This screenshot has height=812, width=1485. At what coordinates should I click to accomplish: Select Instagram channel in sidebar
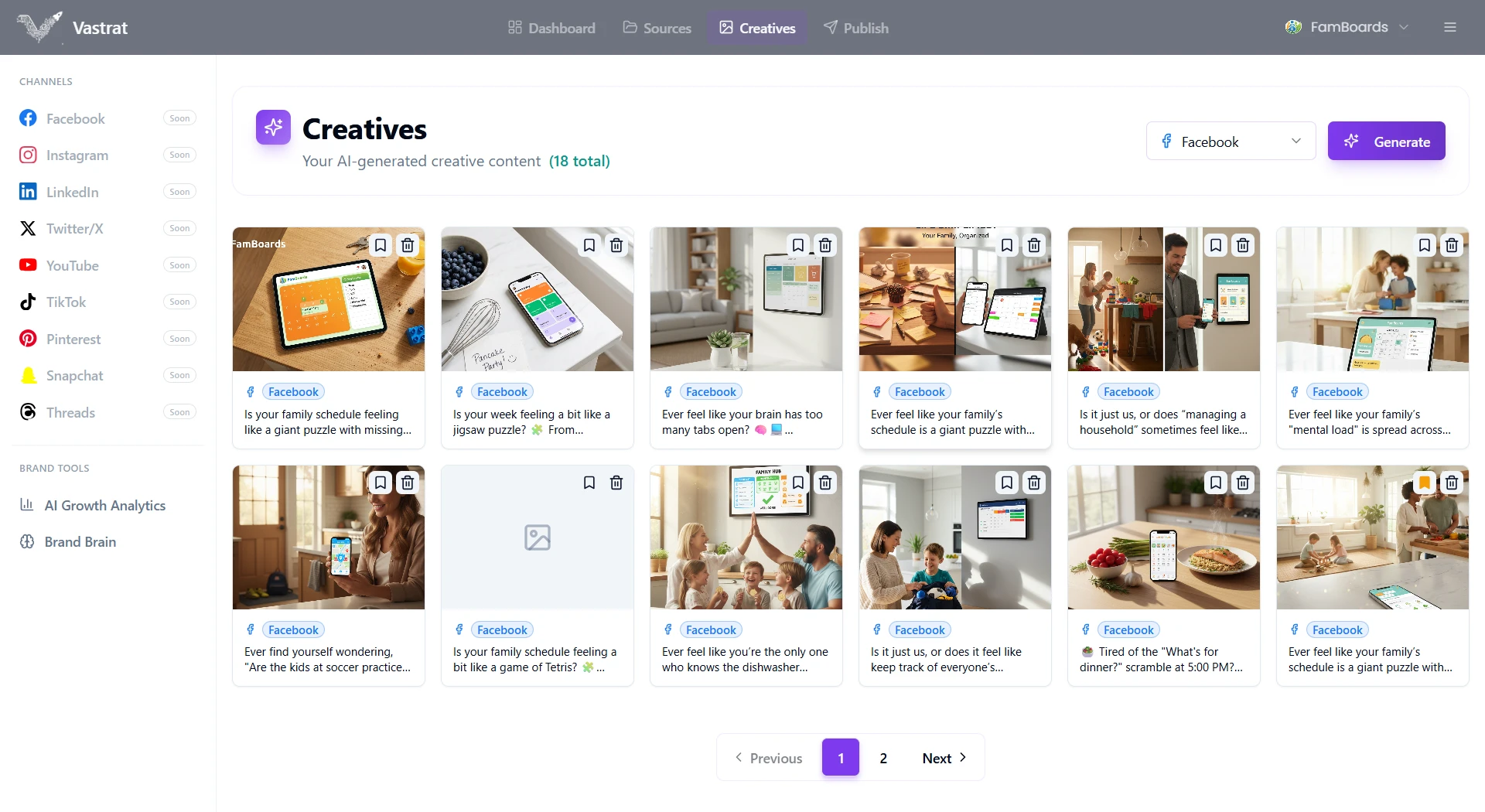click(77, 155)
